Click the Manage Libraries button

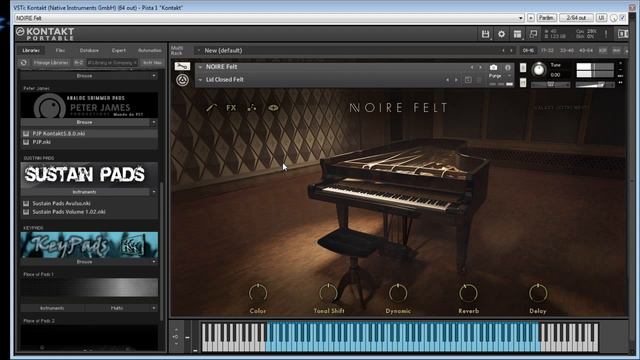point(51,62)
